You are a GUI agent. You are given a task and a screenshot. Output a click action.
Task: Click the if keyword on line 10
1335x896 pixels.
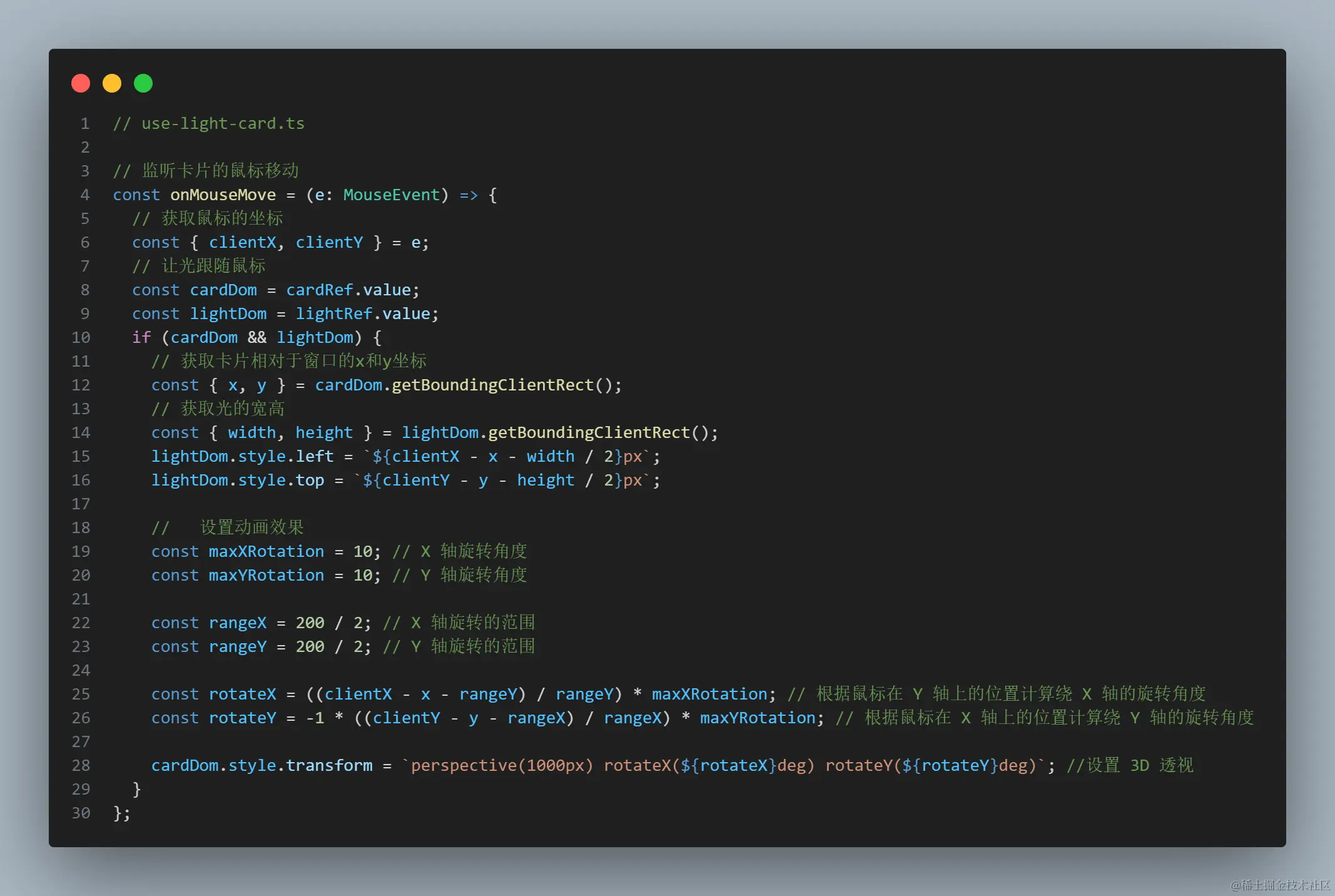[141, 338]
